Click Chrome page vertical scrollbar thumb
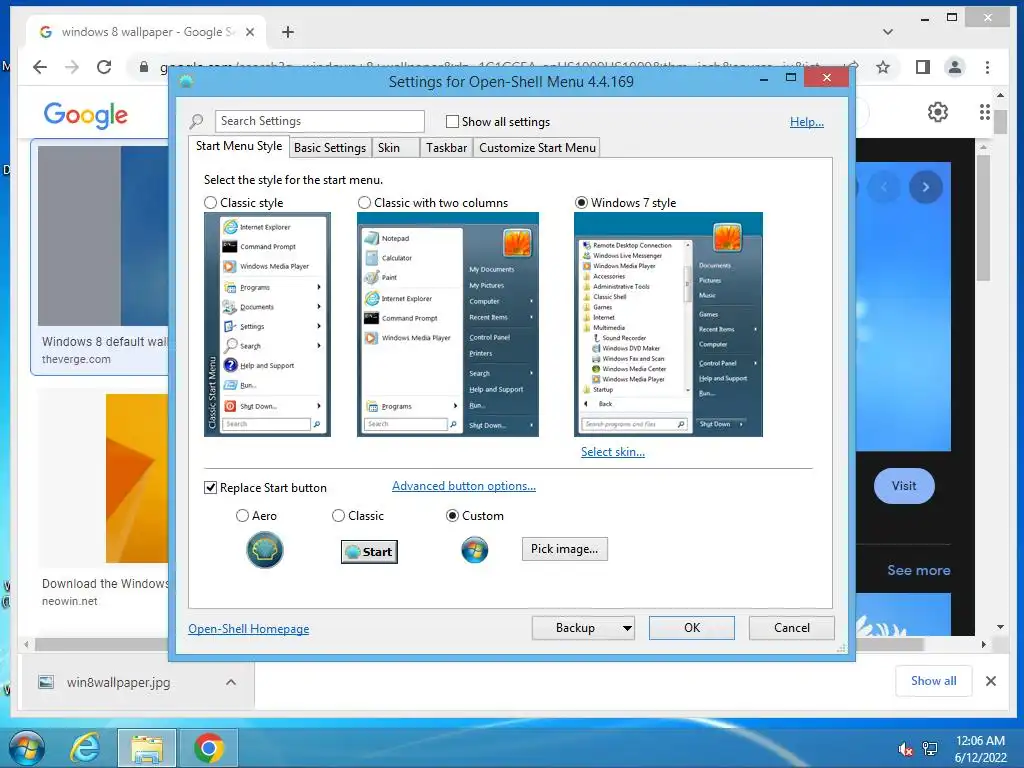Viewport: 1024px width, 768px height. (x=1000, y=121)
